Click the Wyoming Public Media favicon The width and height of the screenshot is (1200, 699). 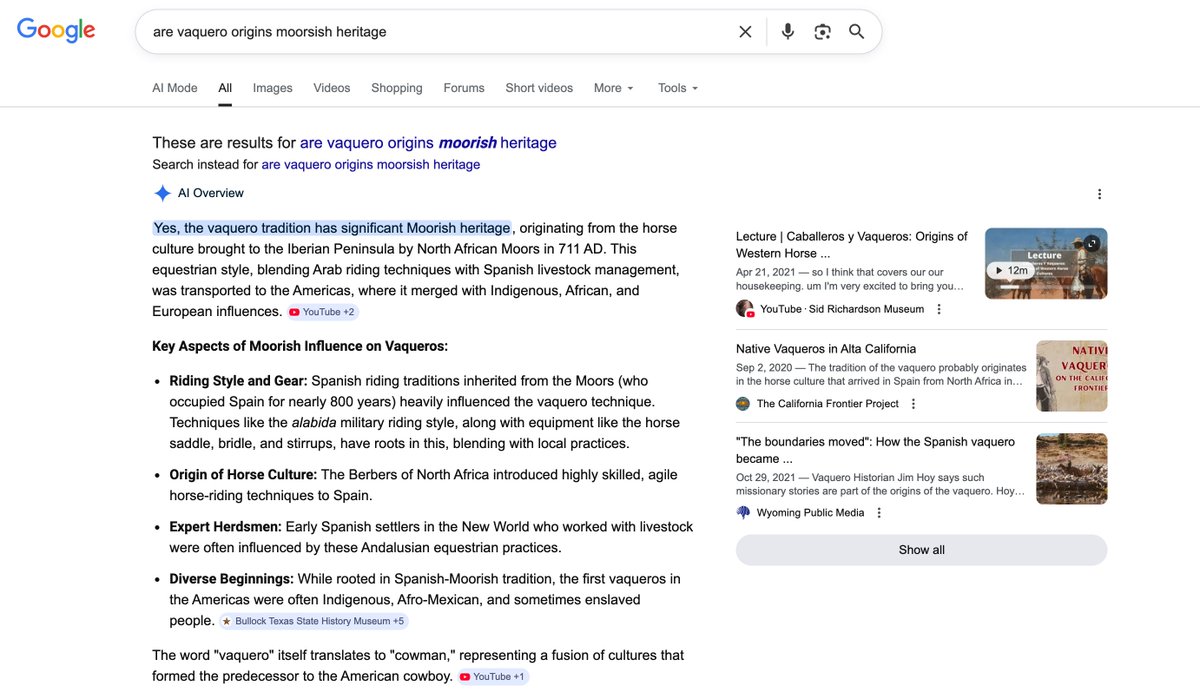(x=743, y=513)
